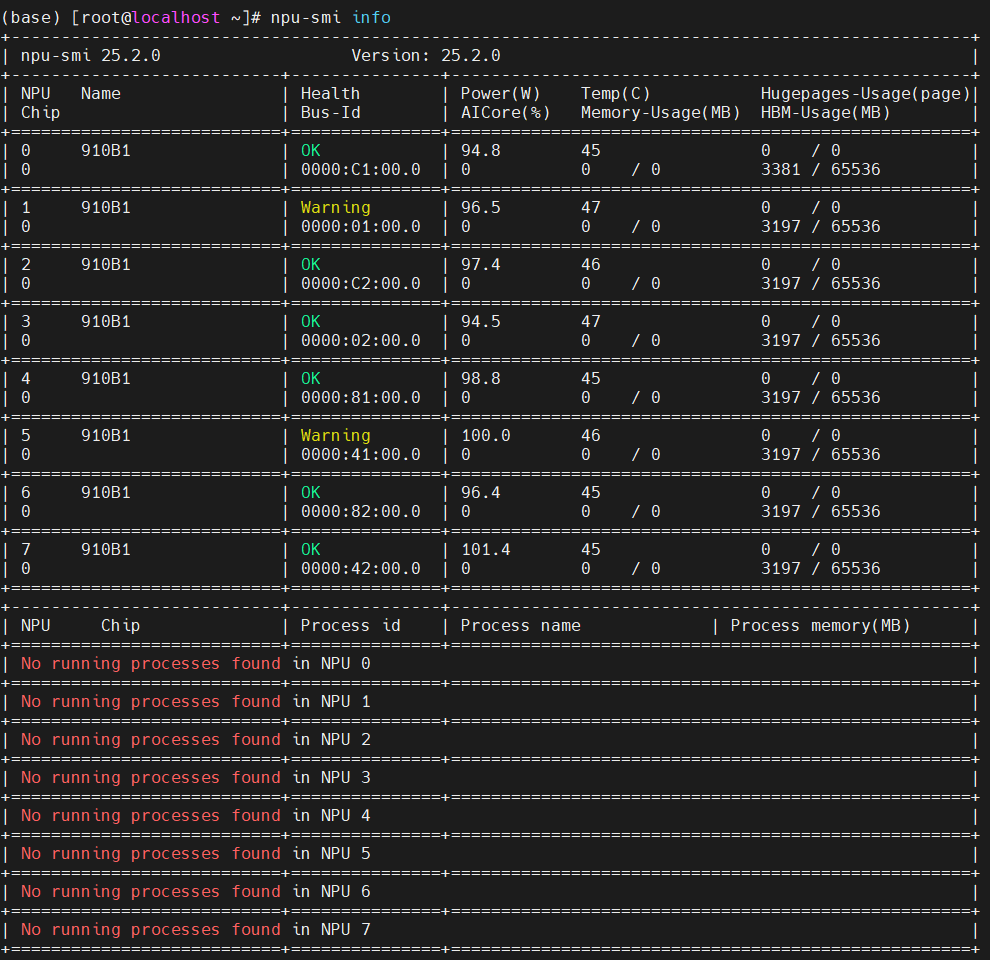Click the Warning health status of NPU 1
The width and height of the screenshot is (990, 960).
click(335, 208)
